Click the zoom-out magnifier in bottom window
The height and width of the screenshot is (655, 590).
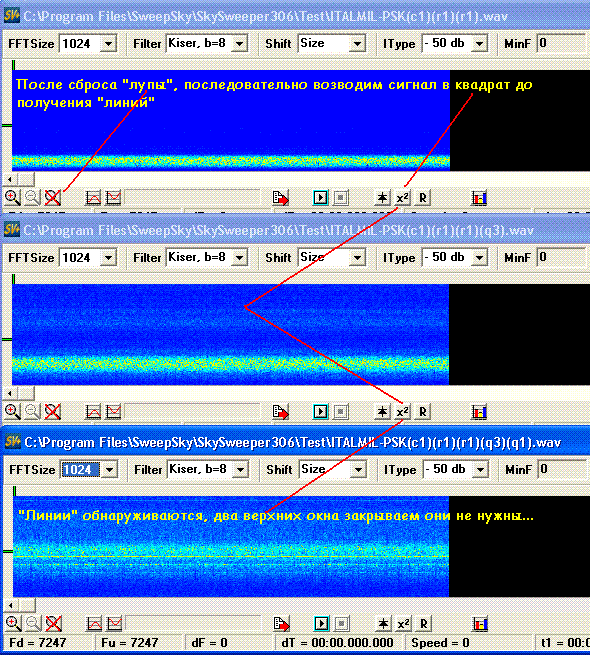33,624
